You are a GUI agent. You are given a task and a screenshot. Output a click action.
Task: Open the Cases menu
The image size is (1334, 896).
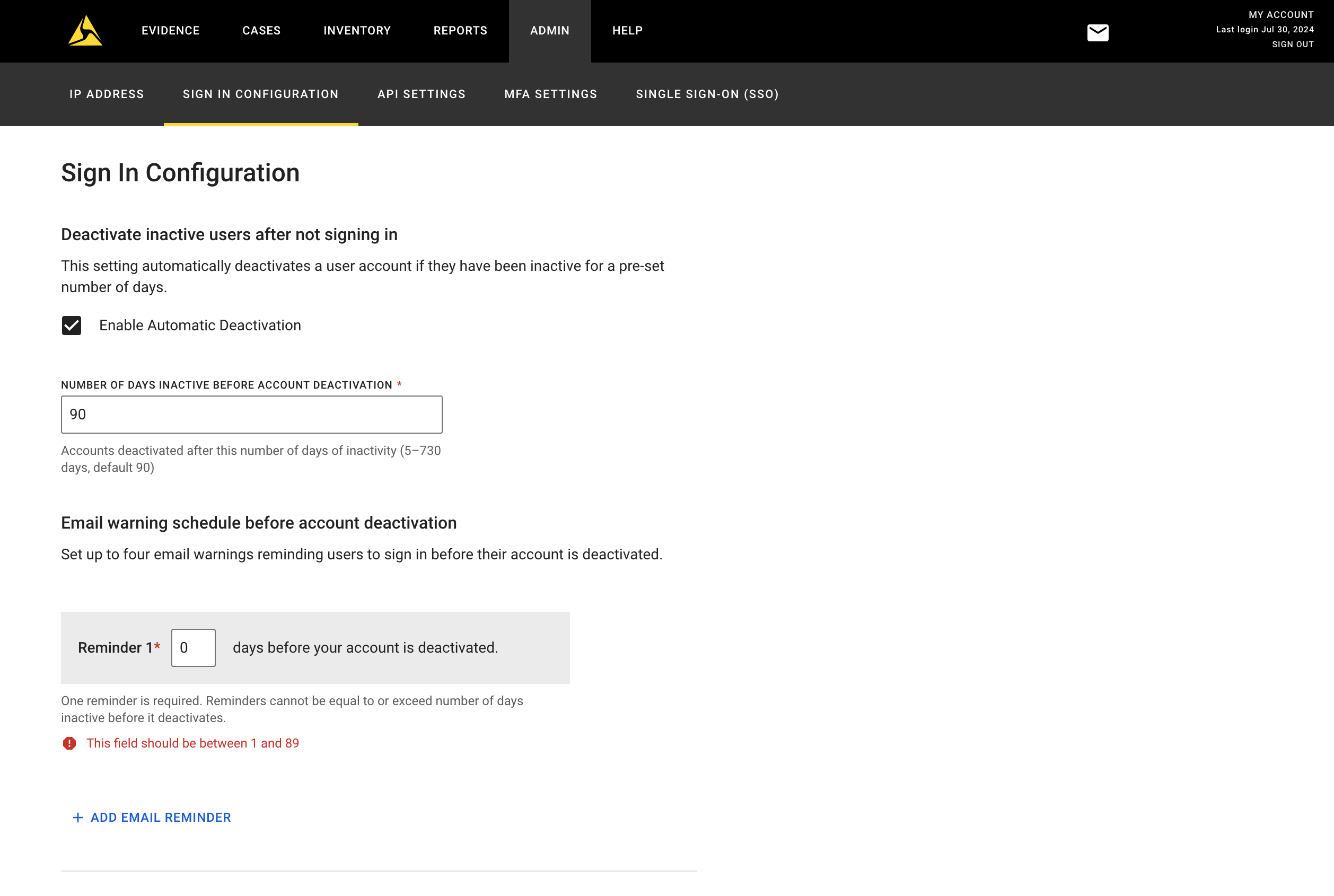(262, 31)
